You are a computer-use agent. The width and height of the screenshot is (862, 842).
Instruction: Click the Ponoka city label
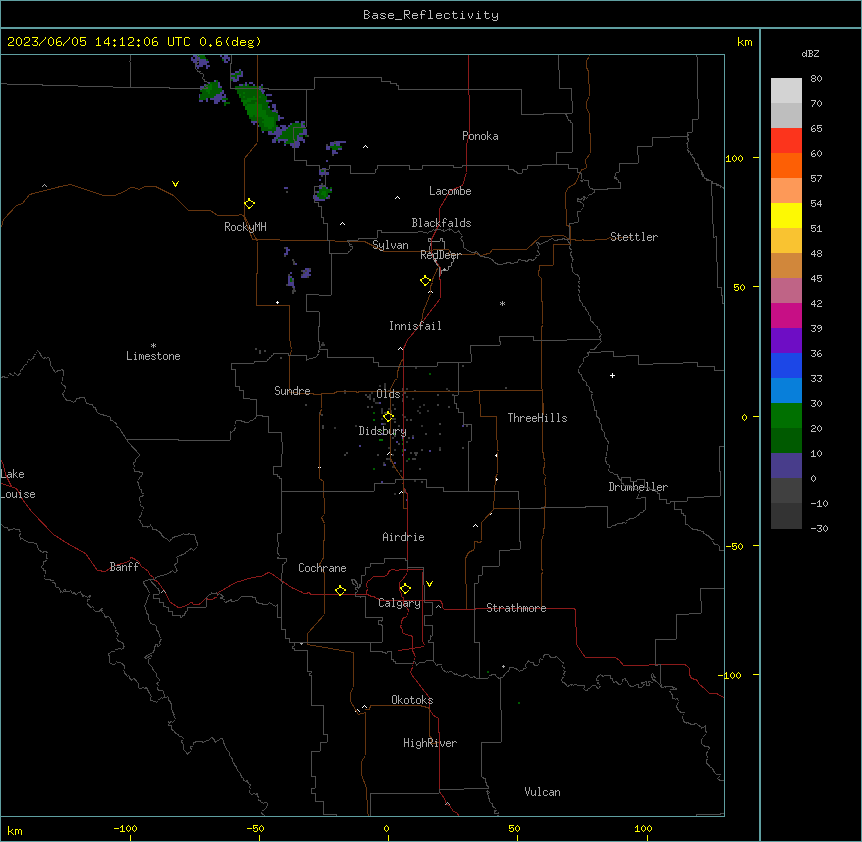pyautogui.click(x=480, y=136)
